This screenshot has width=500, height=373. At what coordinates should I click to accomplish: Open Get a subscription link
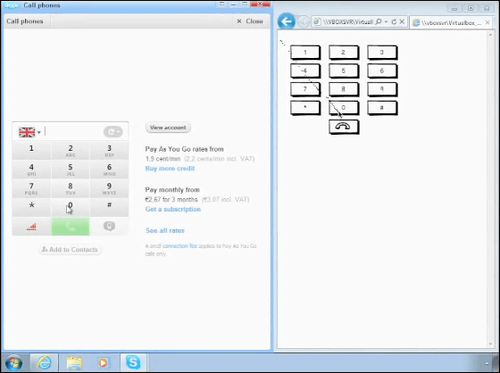[x=173, y=209]
